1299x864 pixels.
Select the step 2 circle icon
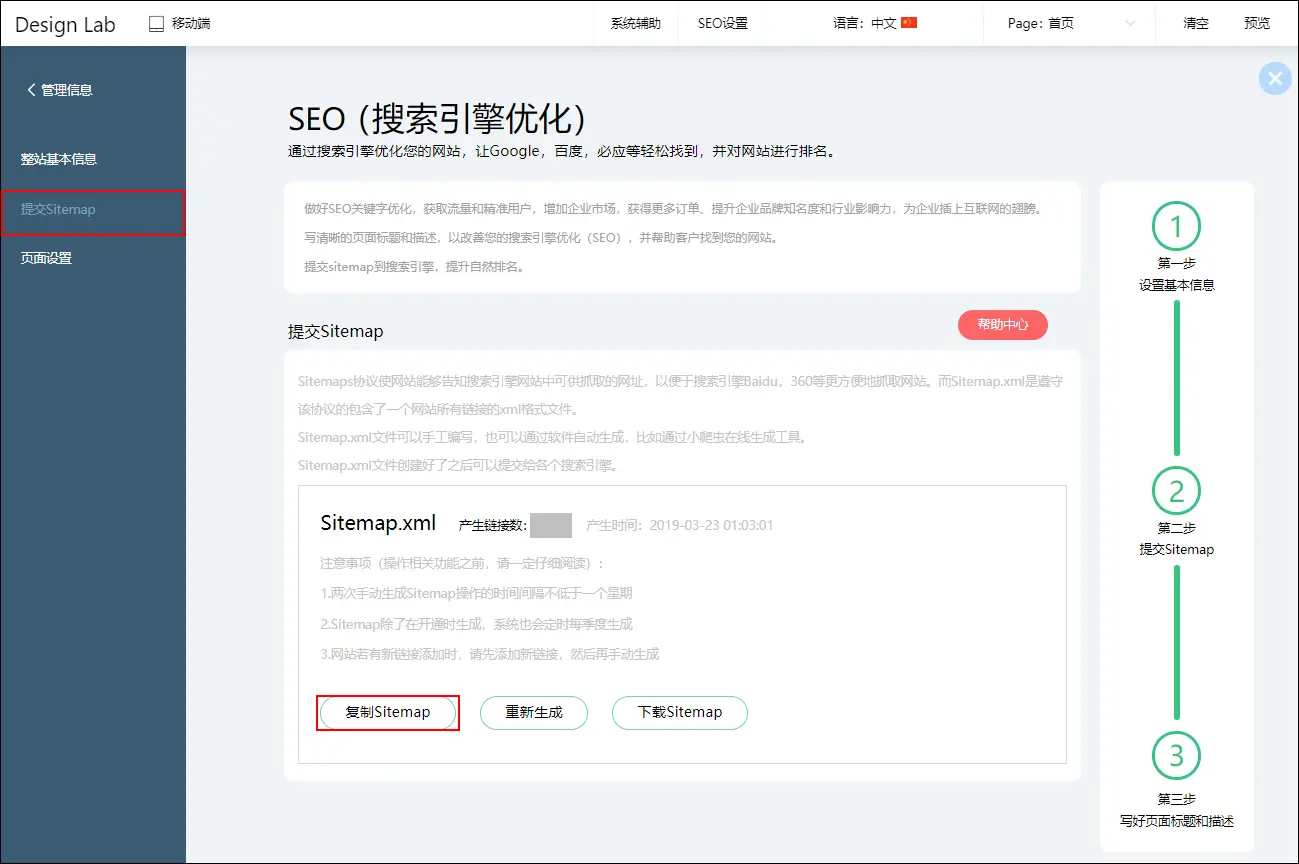click(x=1176, y=491)
